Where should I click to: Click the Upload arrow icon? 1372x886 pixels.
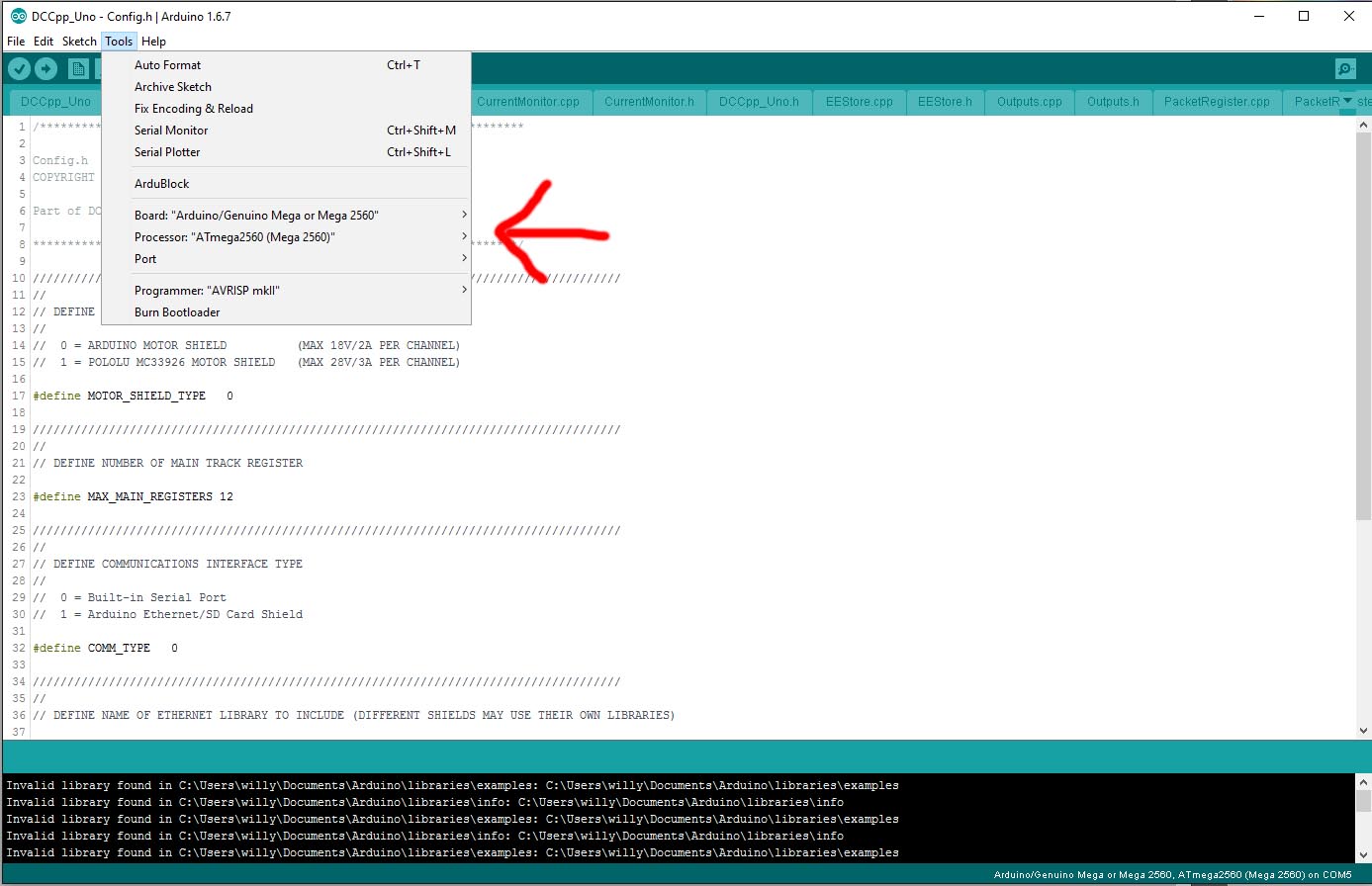(x=46, y=68)
